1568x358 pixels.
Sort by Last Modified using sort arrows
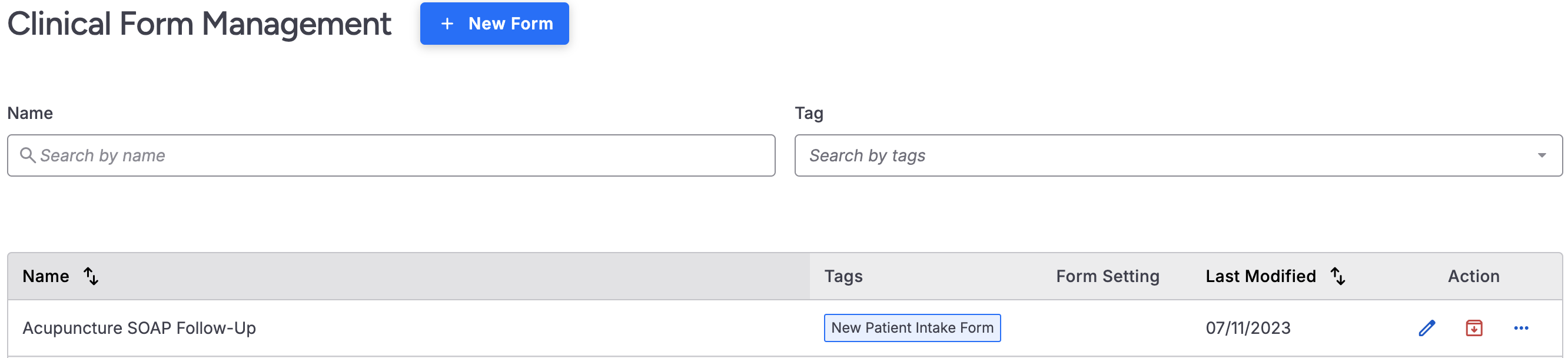(x=1337, y=276)
